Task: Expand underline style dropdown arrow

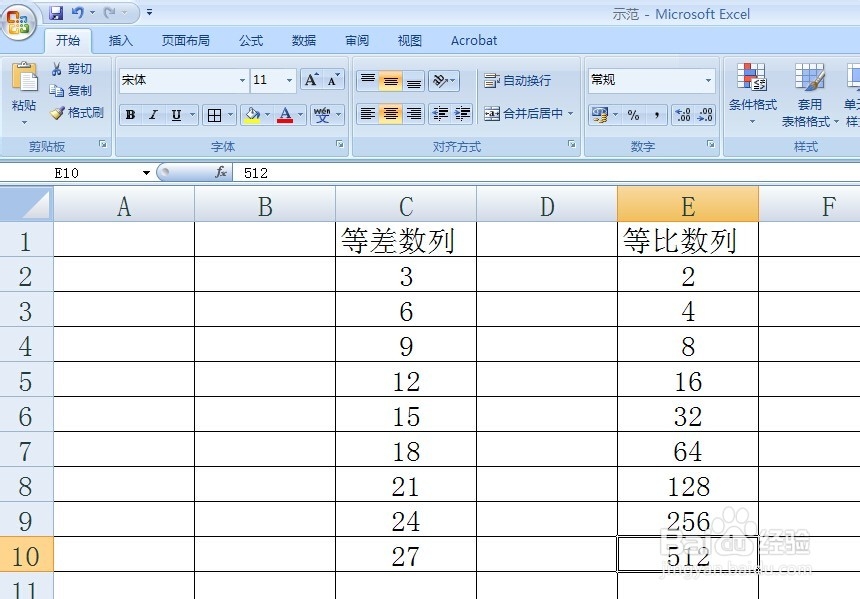Action: [x=193, y=115]
